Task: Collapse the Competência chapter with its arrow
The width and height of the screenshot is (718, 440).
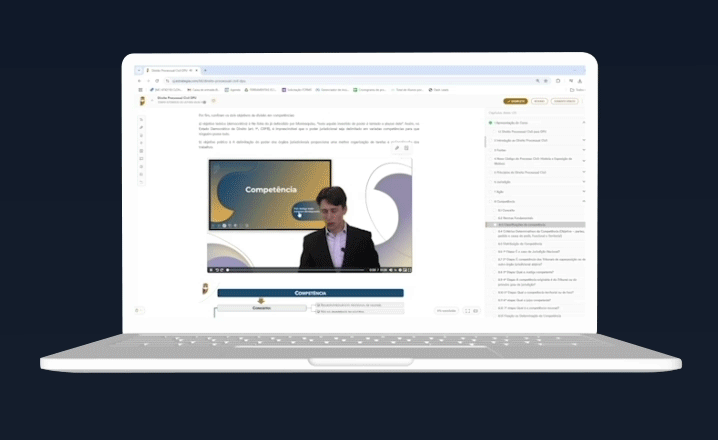Action: pyautogui.click(x=584, y=201)
